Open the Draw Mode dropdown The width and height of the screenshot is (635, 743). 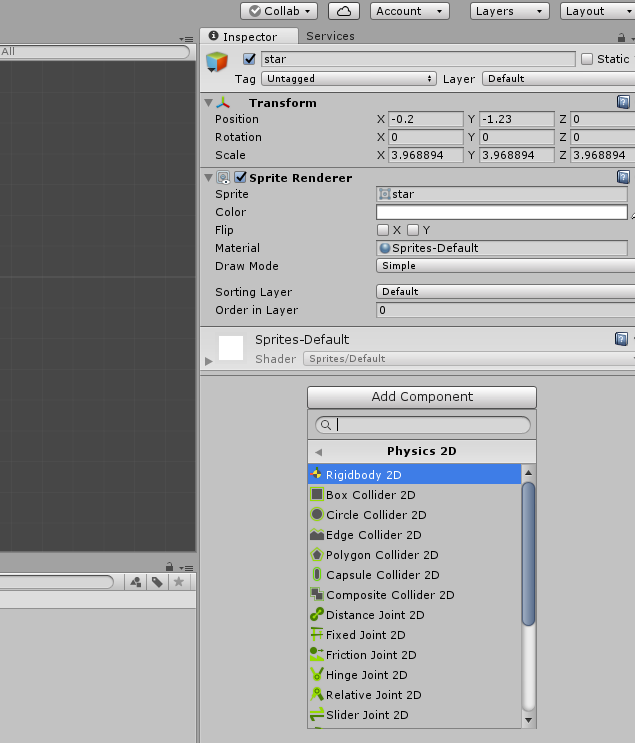click(x=506, y=266)
